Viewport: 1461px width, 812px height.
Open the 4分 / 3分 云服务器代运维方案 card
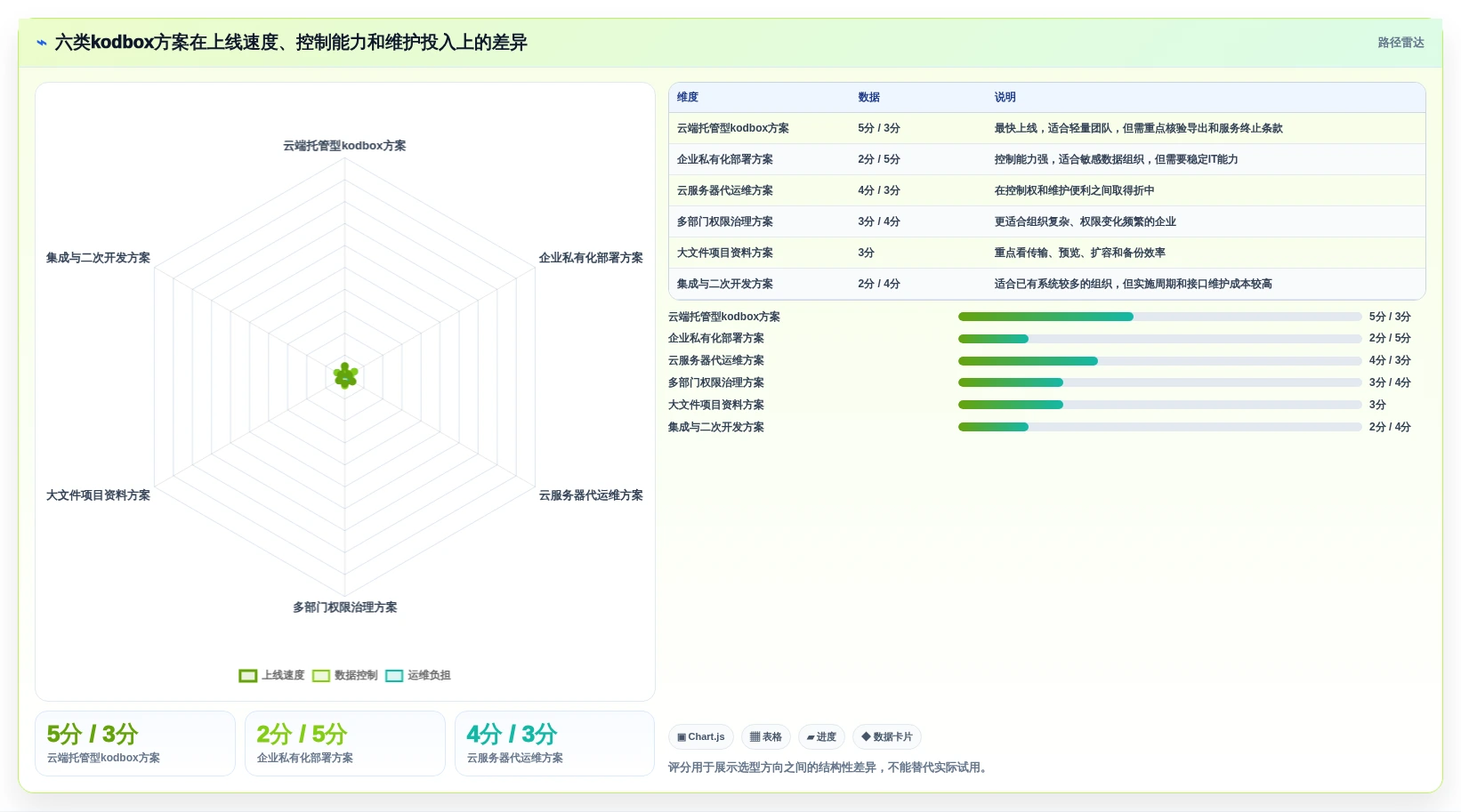(555, 744)
